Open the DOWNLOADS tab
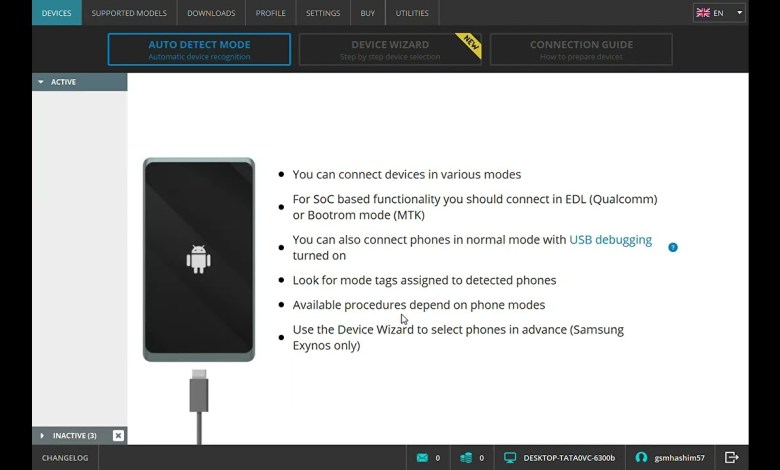Viewport: 780px width, 470px height. [x=211, y=13]
